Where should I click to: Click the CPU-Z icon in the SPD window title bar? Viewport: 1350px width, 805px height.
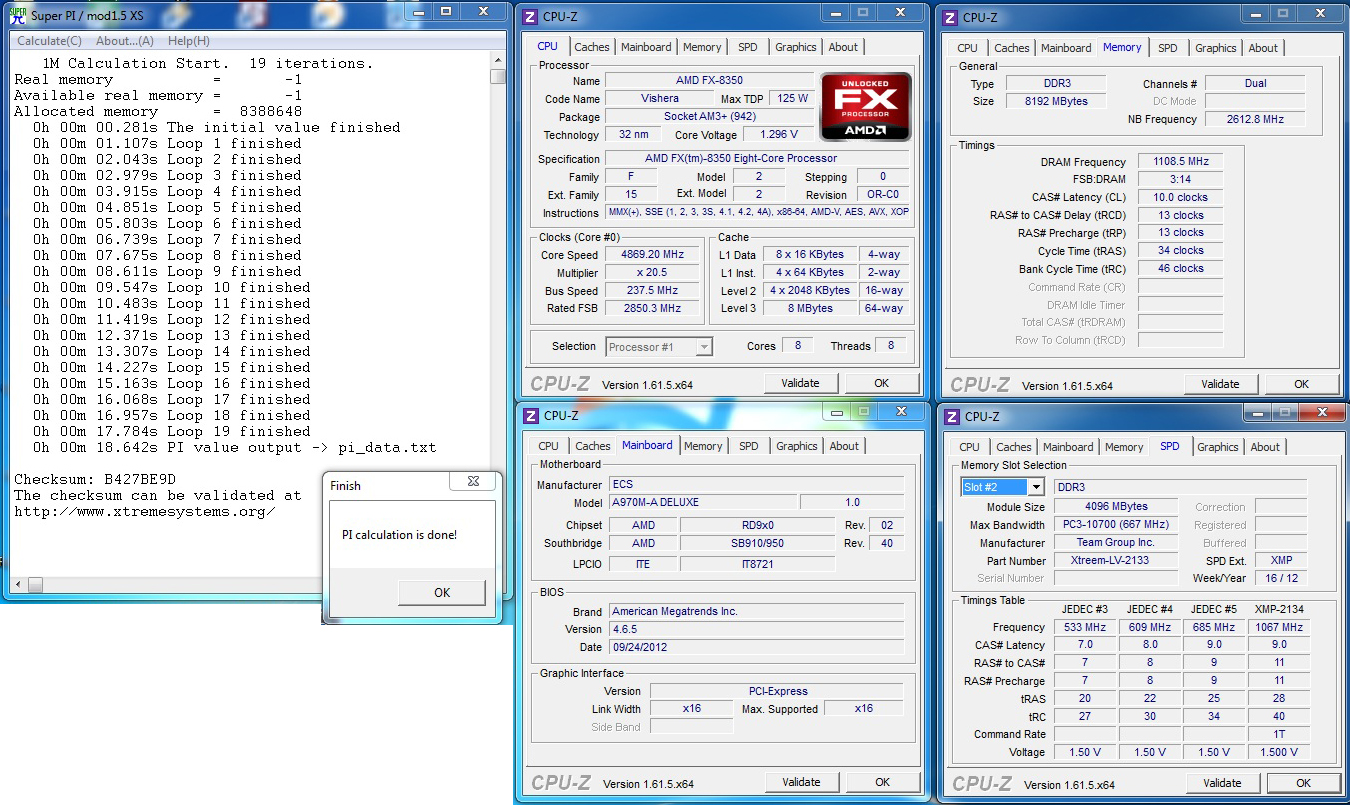[x=953, y=417]
